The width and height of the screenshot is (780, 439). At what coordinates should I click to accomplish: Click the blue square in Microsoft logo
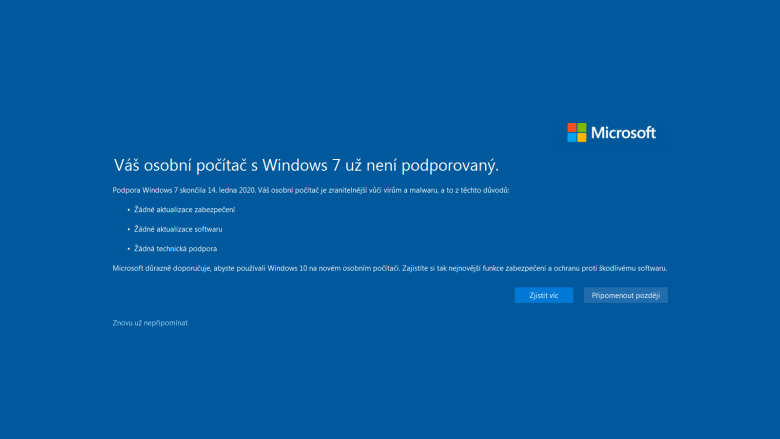[572, 137]
